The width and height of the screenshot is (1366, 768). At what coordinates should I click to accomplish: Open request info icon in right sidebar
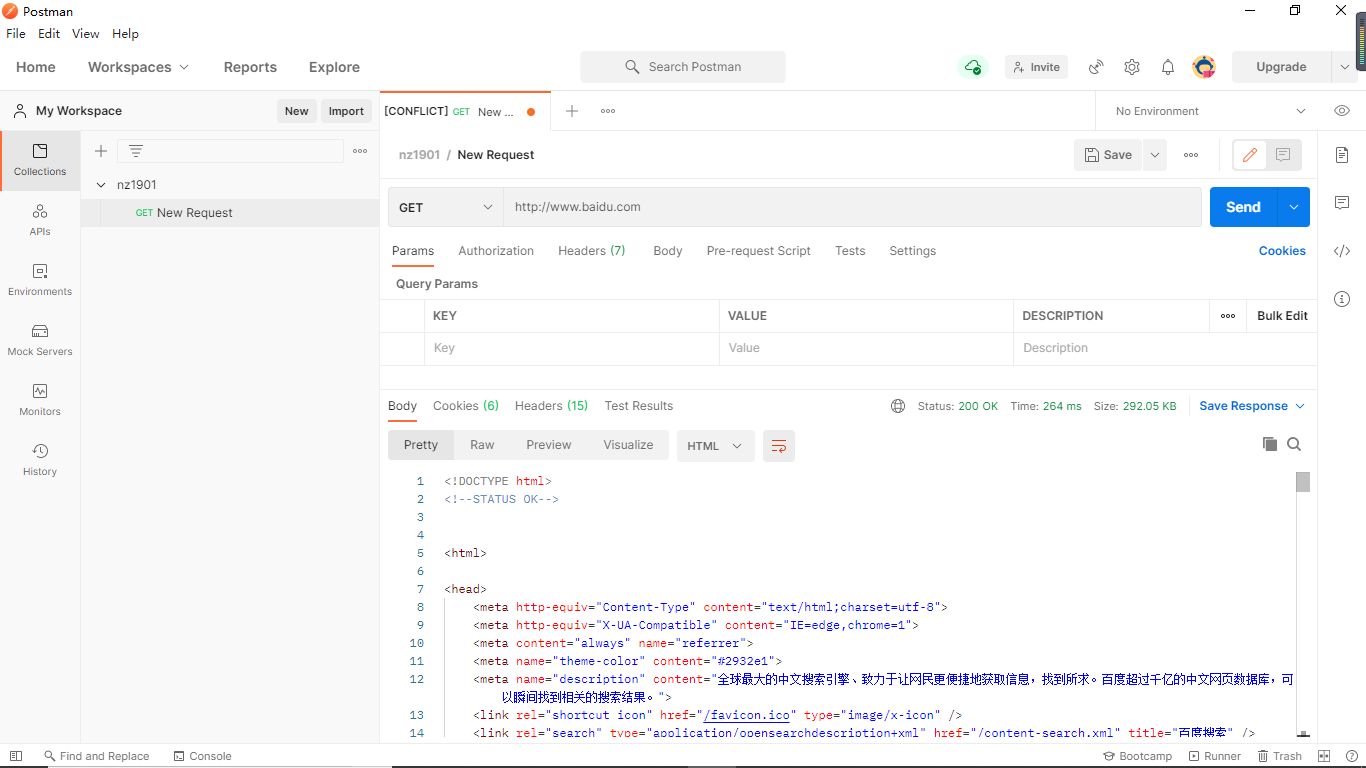[1342, 299]
